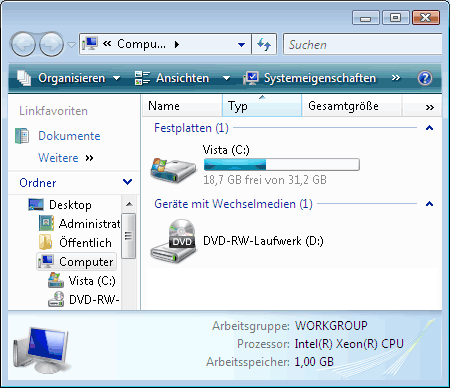Click the arrow after Compu... breadcrumb
The width and height of the screenshot is (450, 388).
pyautogui.click(x=177, y=44)
